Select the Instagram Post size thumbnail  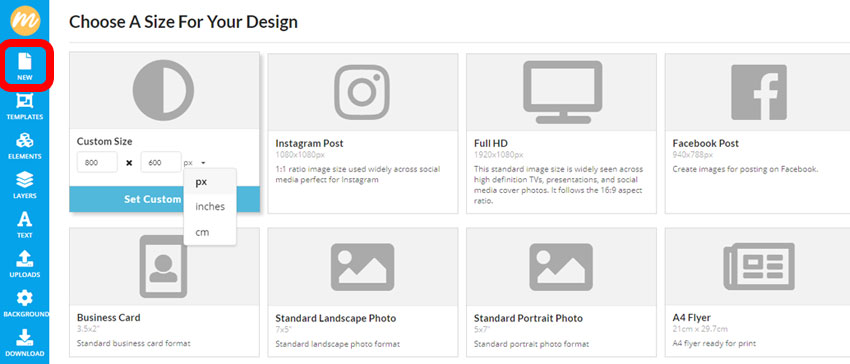(363, 92)
